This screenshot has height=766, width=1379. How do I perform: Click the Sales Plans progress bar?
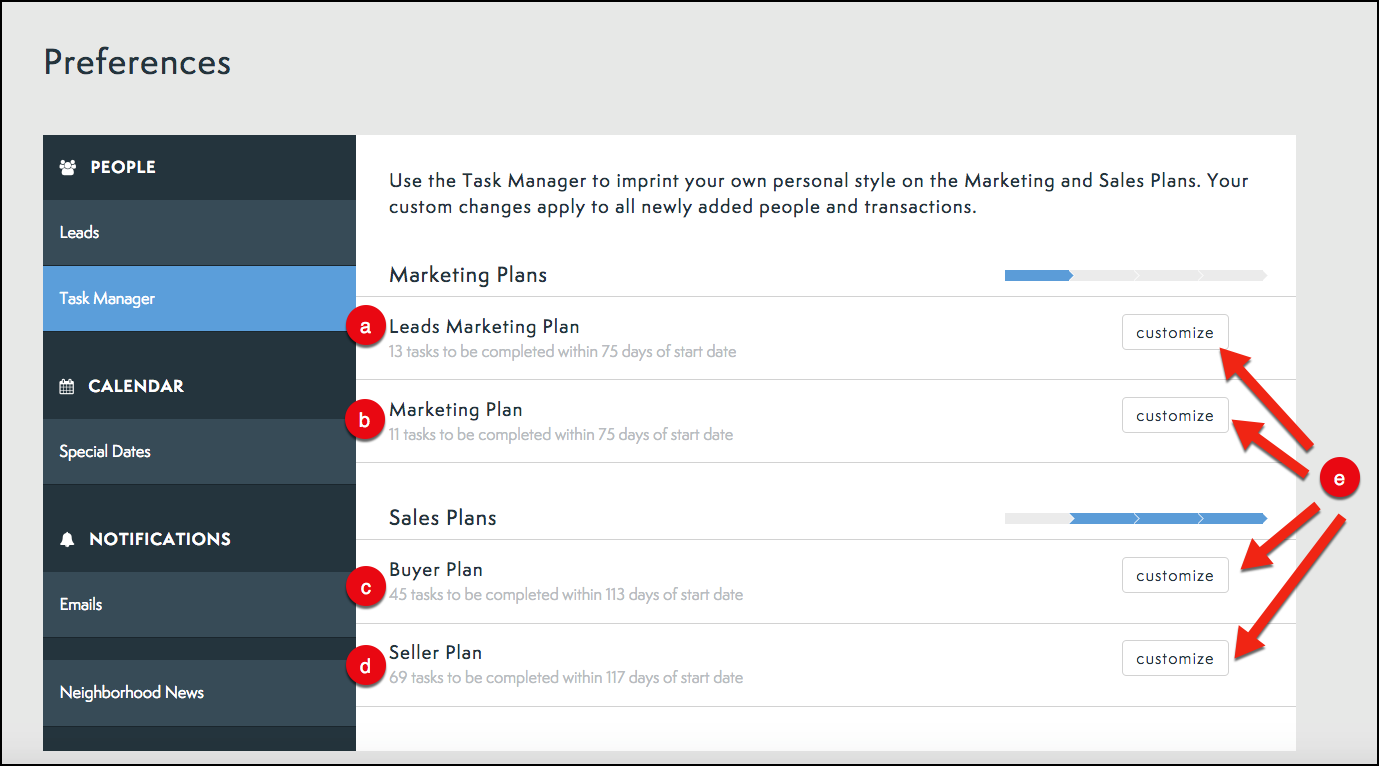coord(1135,519)
